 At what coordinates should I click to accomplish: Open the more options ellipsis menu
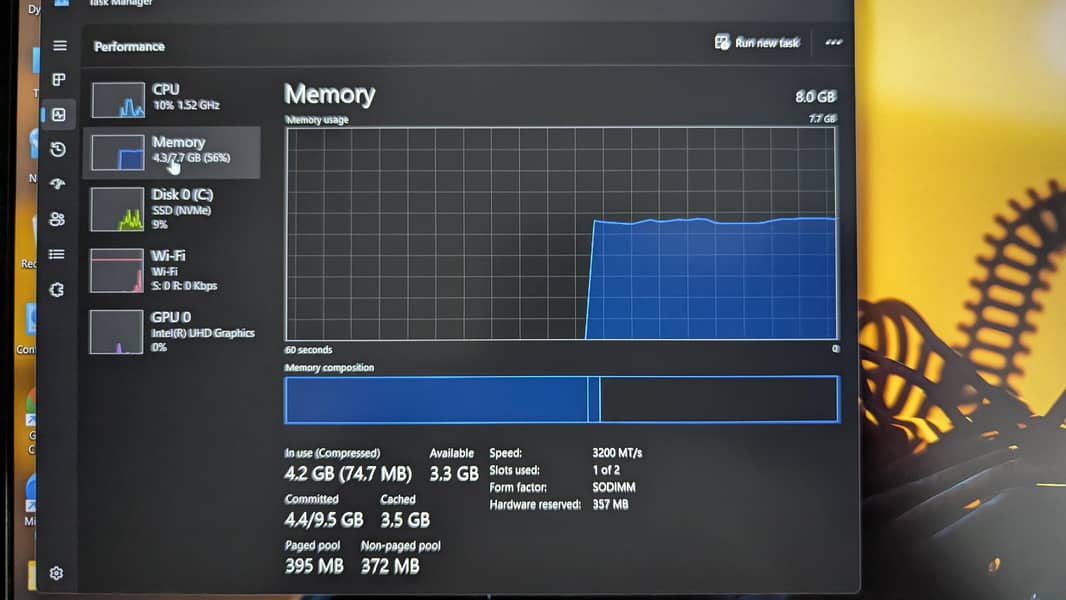coord(833,42)
